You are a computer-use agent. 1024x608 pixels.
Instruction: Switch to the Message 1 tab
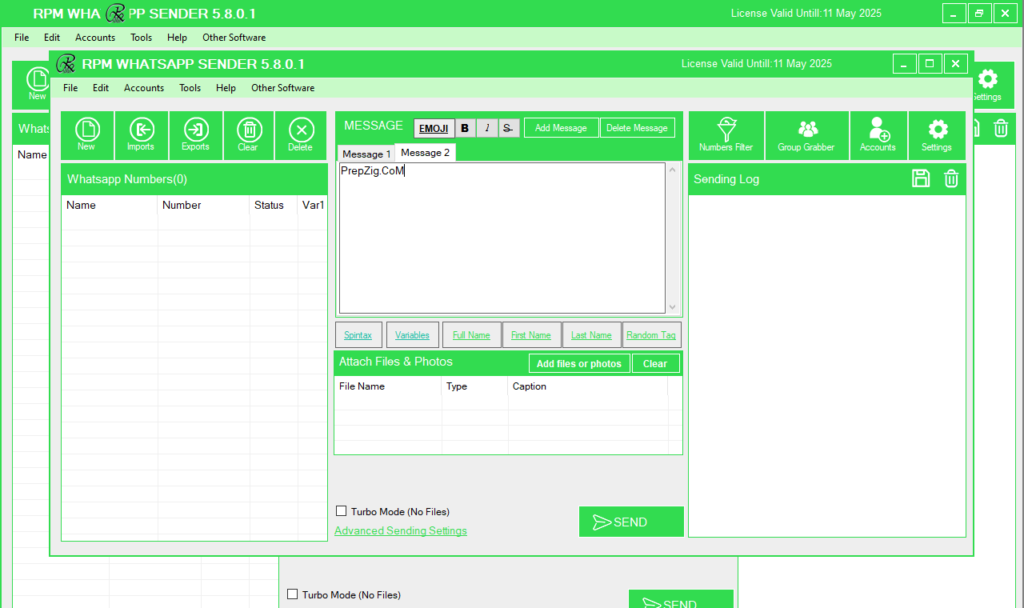366,154
